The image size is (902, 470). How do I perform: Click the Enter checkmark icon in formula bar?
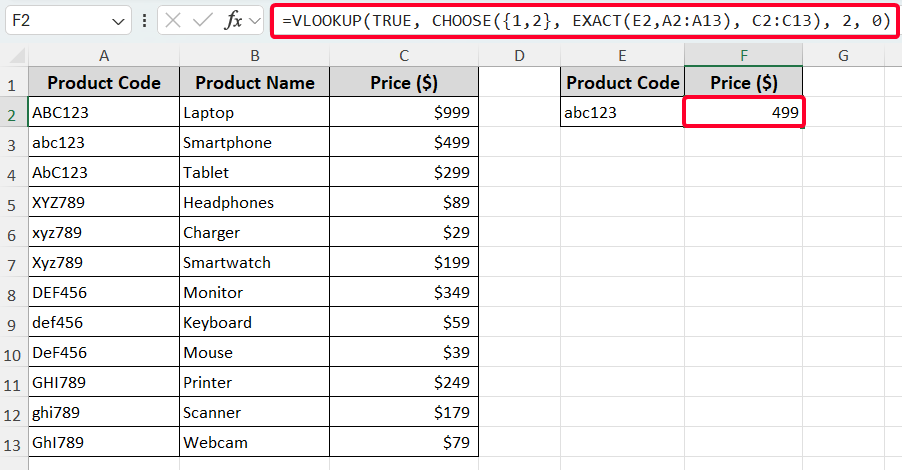tap(204, 20)
